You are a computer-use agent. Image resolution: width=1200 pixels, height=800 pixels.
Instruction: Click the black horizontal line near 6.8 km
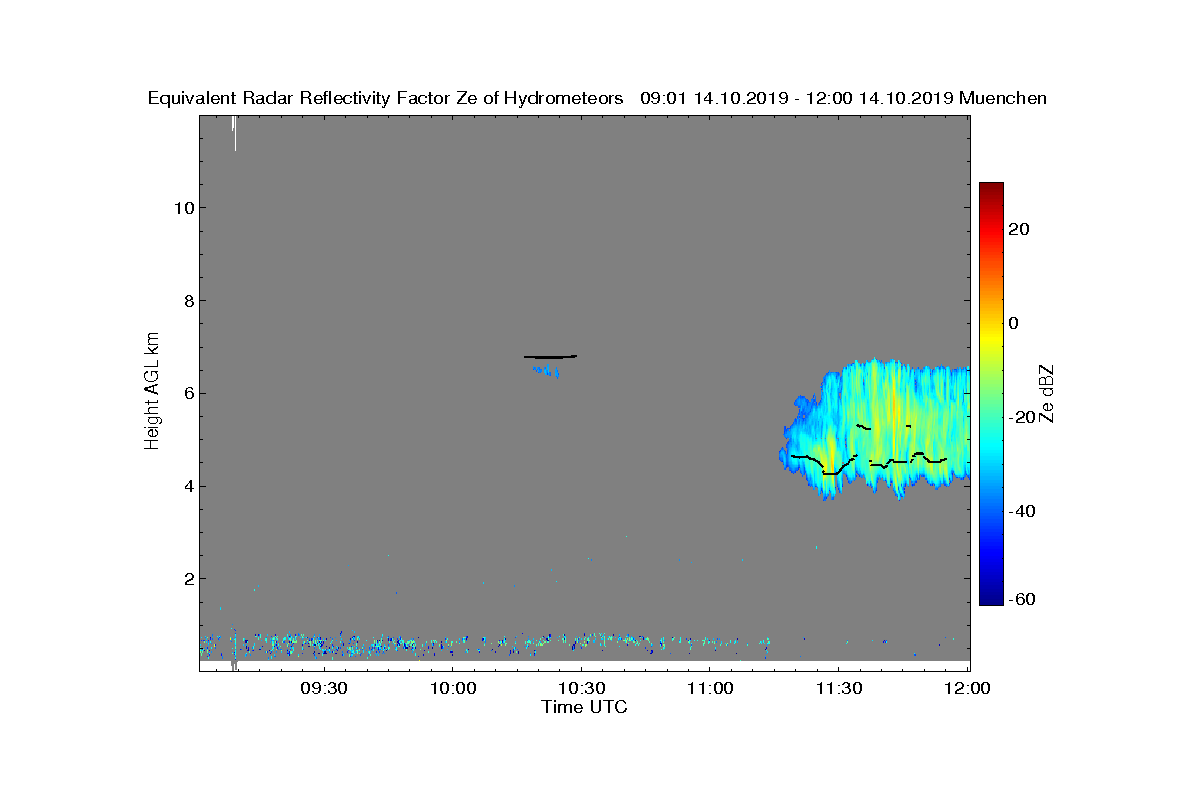coord(551,356)
